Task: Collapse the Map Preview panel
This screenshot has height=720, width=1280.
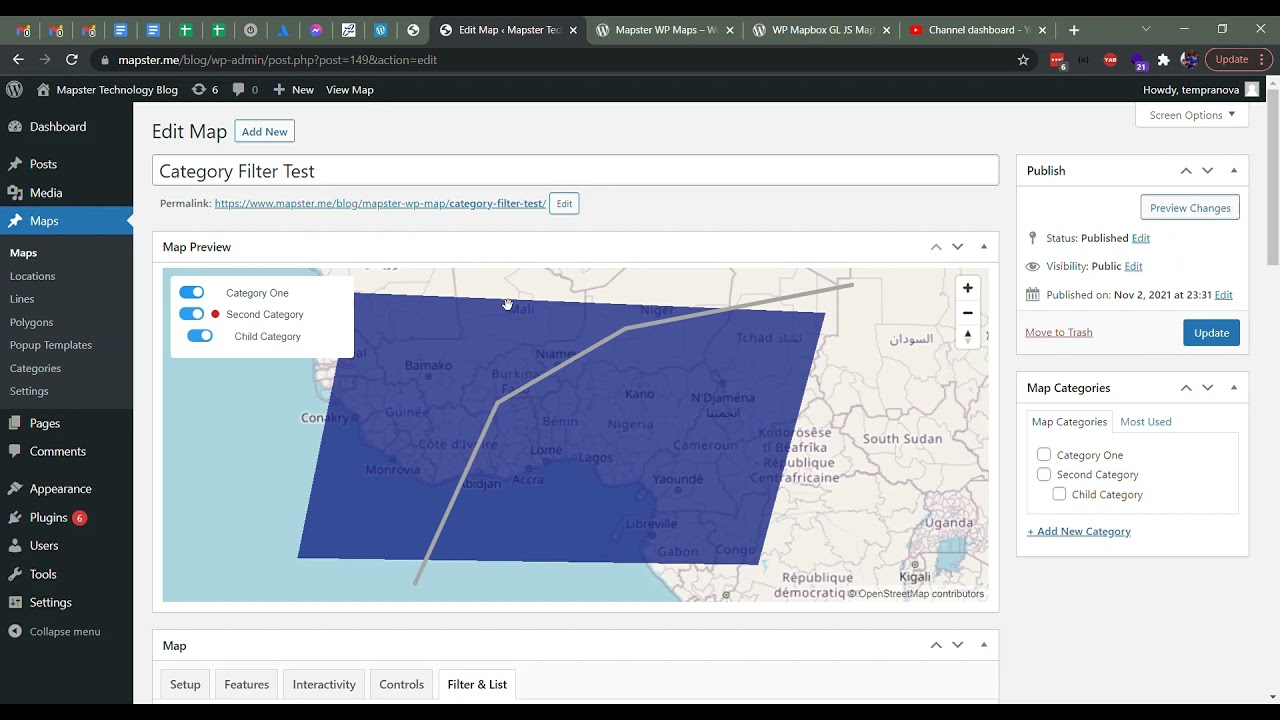Action: coord(984,247)
